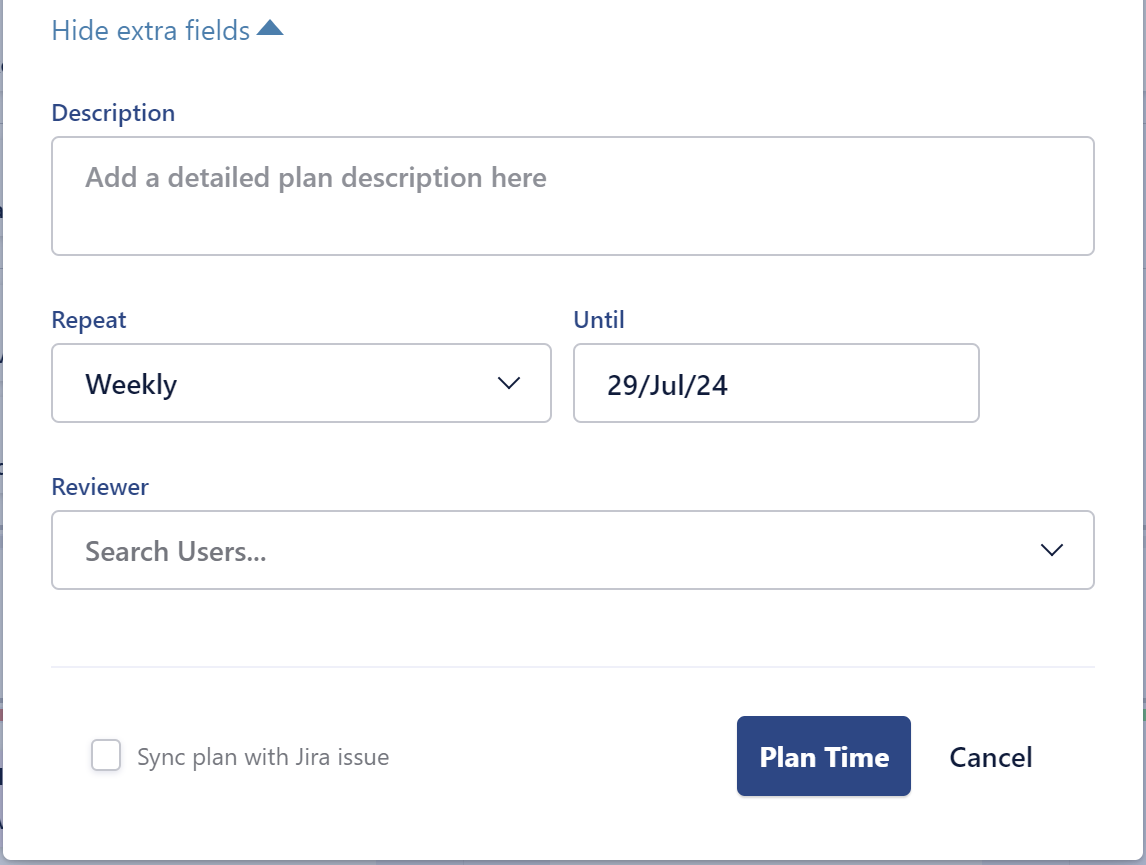Cancel the time planning dialog
This screenshot has width=1146, height=865.
click(x=990, y=757)
